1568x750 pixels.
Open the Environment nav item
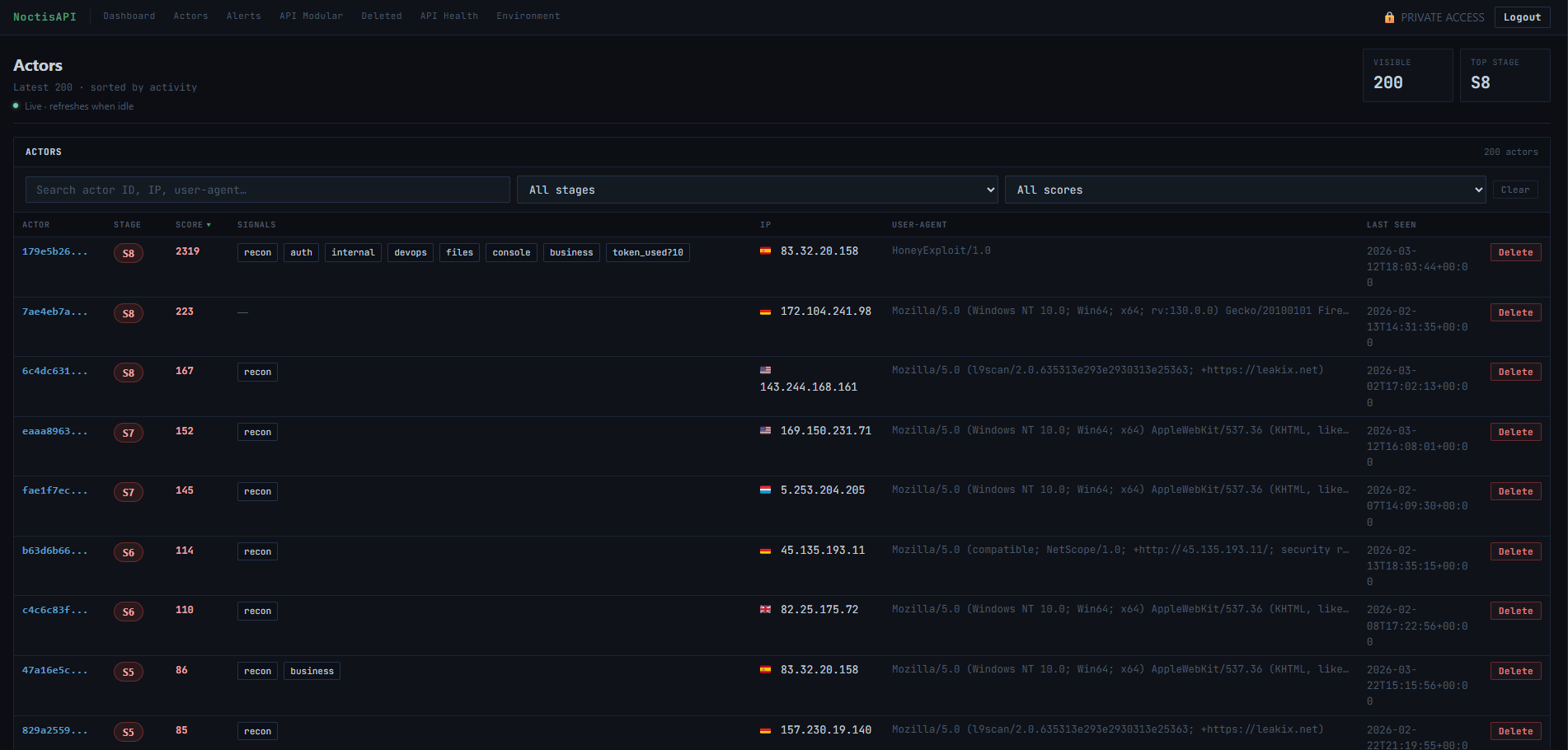coord(528,16)
